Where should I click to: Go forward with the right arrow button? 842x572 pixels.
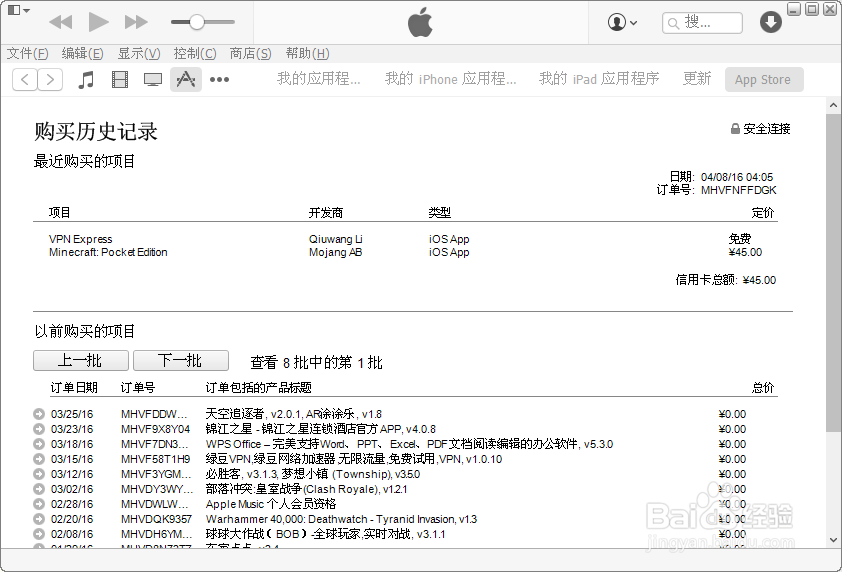tap(50, 79)
